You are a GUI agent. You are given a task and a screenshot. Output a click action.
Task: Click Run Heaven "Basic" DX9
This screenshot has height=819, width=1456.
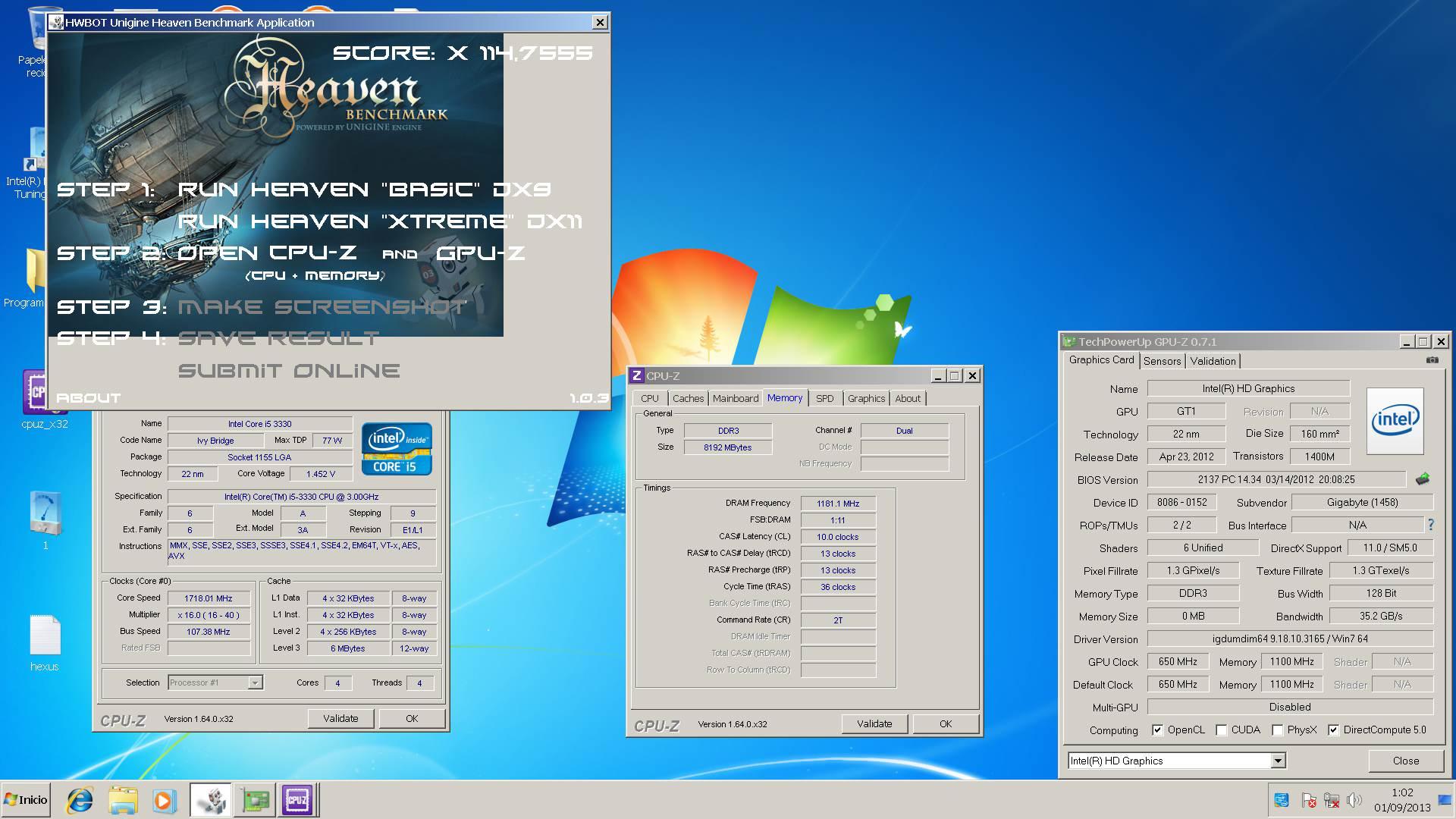365,190
